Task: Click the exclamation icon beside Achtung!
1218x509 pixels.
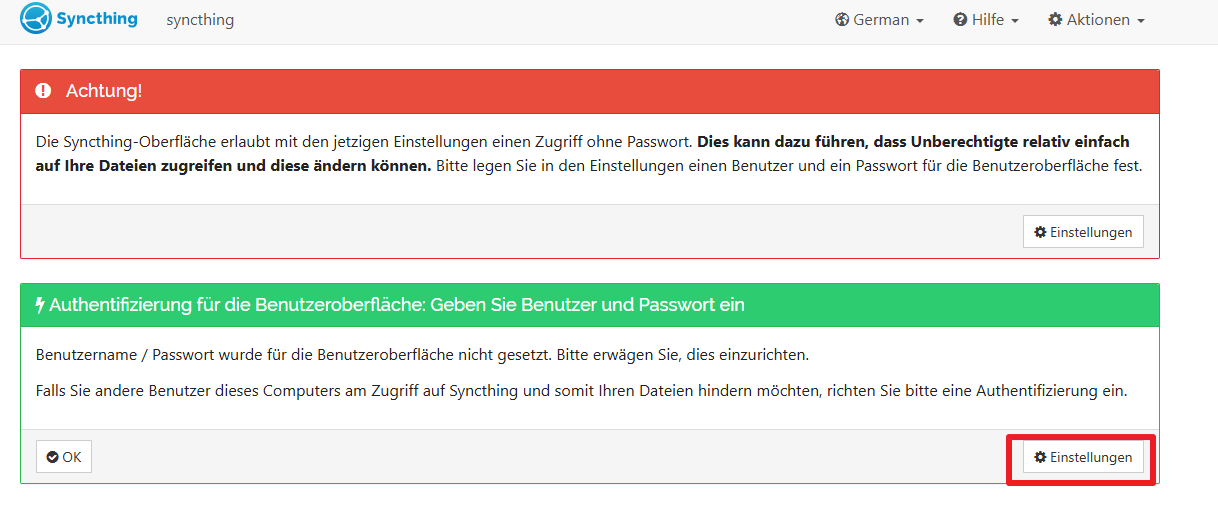Action: [43, 91]
